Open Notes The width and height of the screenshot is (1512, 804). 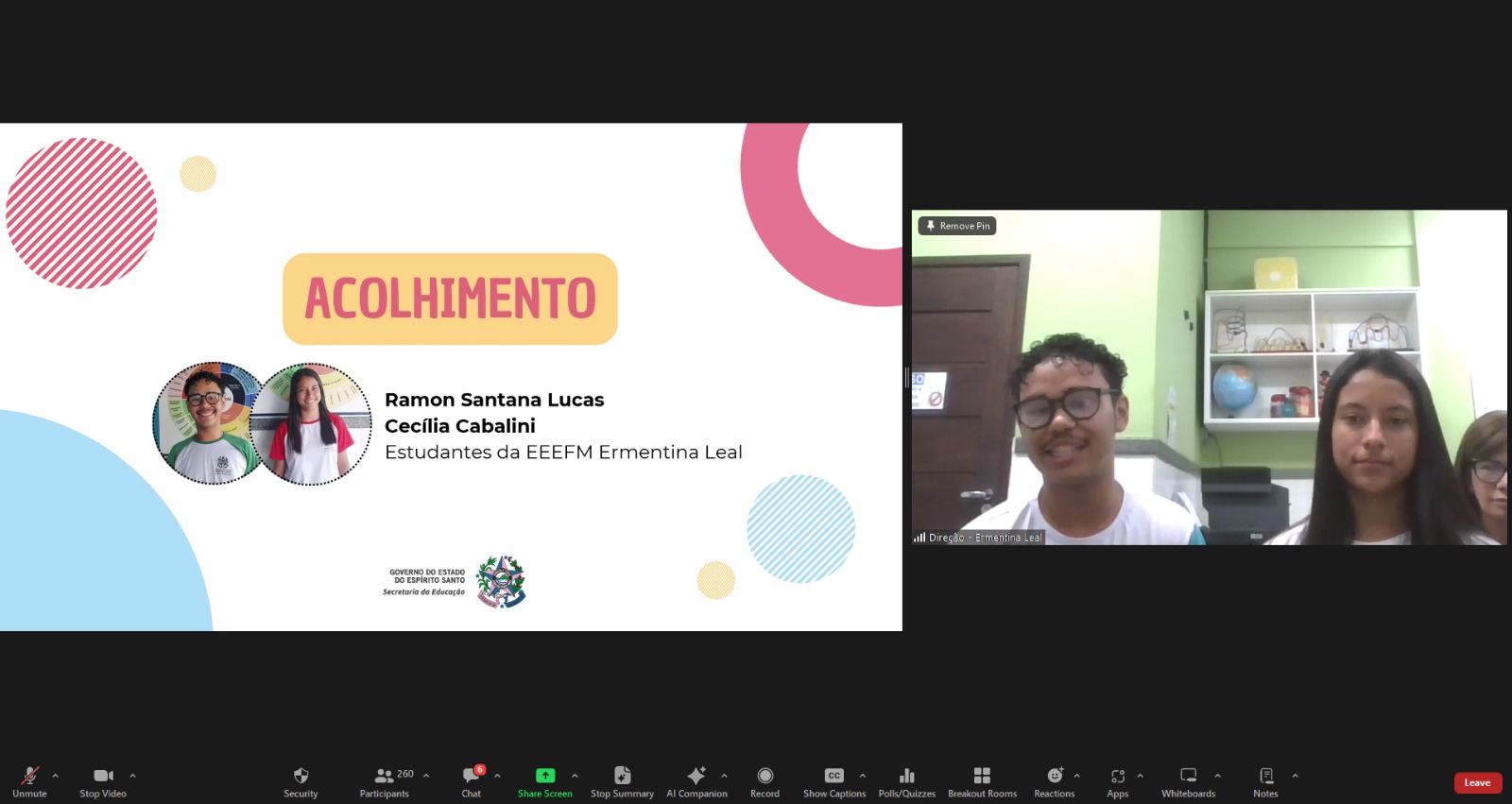point(1265,782)
